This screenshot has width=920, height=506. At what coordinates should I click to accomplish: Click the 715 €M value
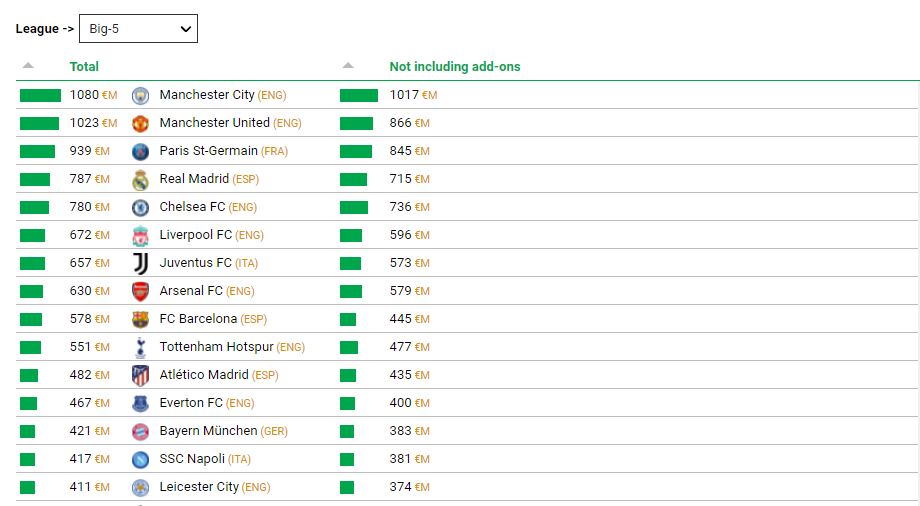[x=410, y=179]
